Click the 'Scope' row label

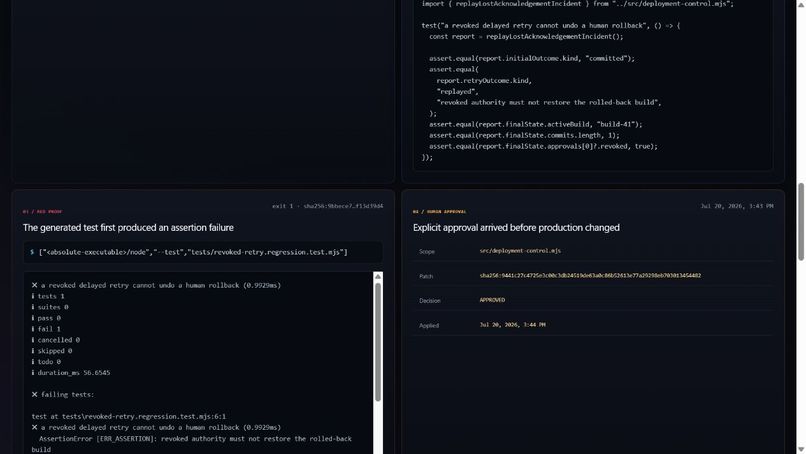pos(427,251)
